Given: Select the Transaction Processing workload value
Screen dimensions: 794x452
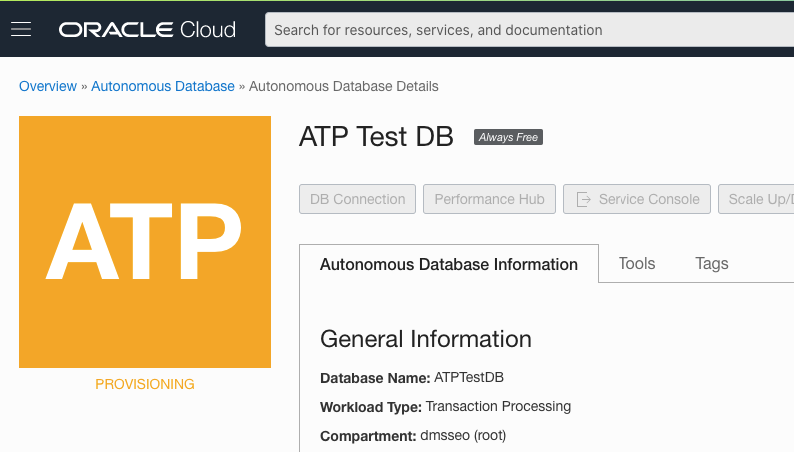Looking at the screenshot, I should click(498, 406).
